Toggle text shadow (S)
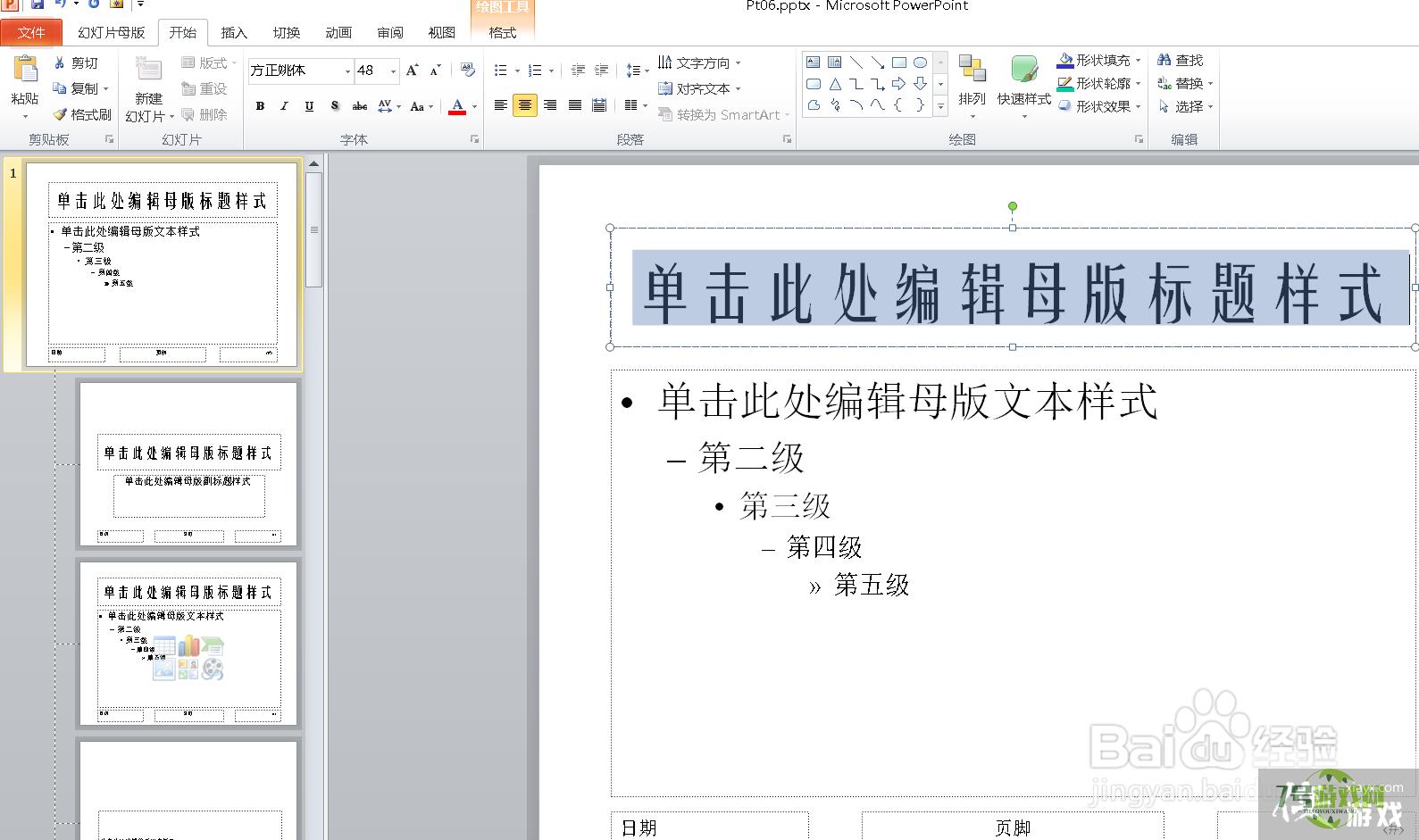Viewport: 1419px width, 840px height. click(334, 106)
